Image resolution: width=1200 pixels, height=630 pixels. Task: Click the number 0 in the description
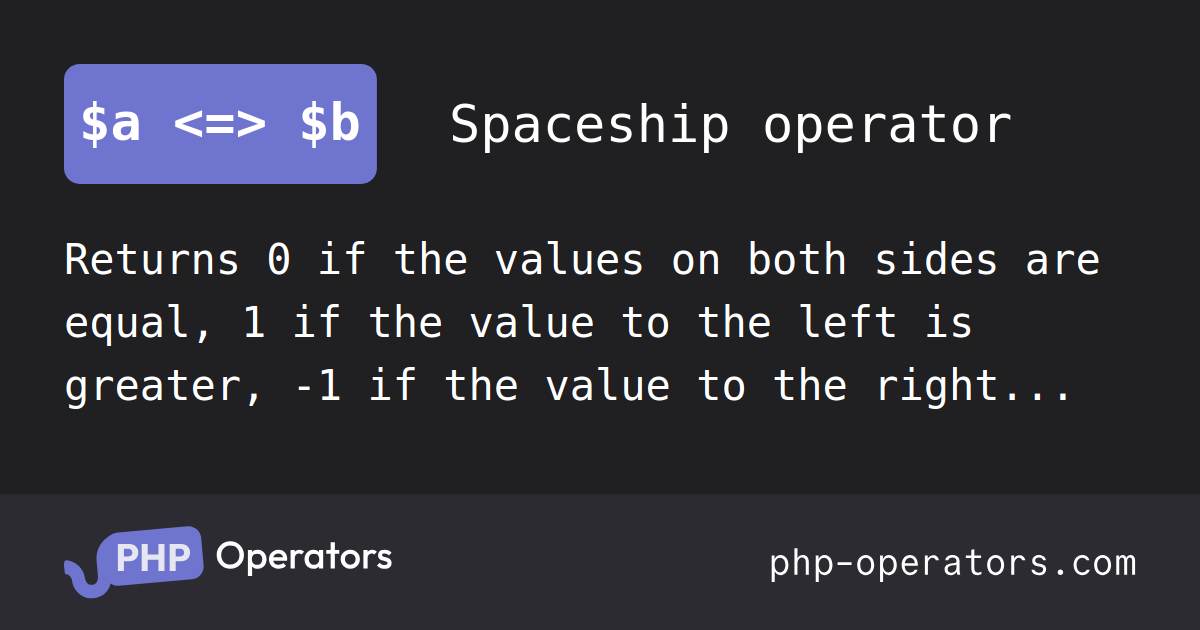point(279,260)
